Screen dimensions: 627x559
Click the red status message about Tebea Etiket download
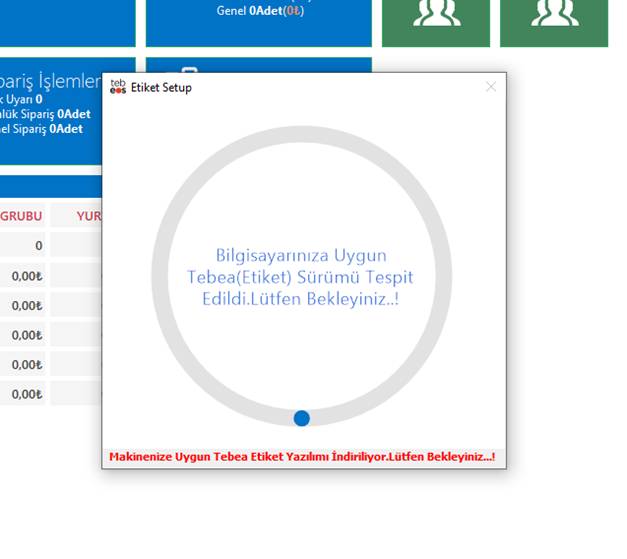coord(302,457)
